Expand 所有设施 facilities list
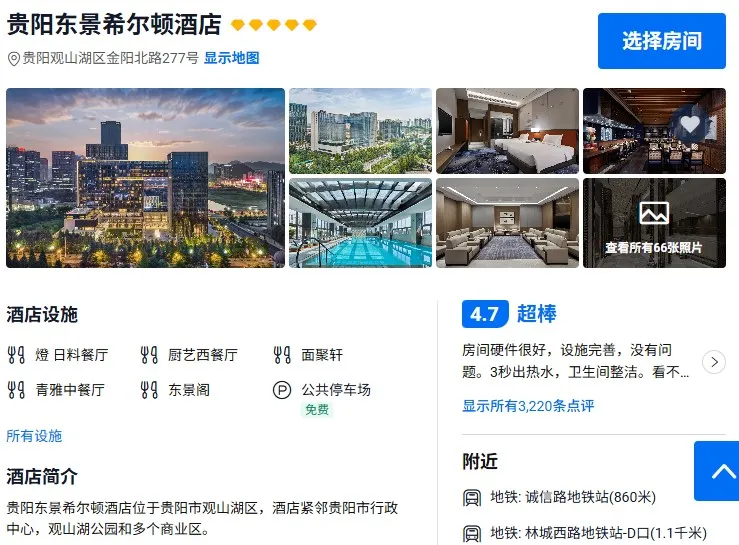This screenshot has width=739, height=545. pyautogui.click(x=34, y=436)
